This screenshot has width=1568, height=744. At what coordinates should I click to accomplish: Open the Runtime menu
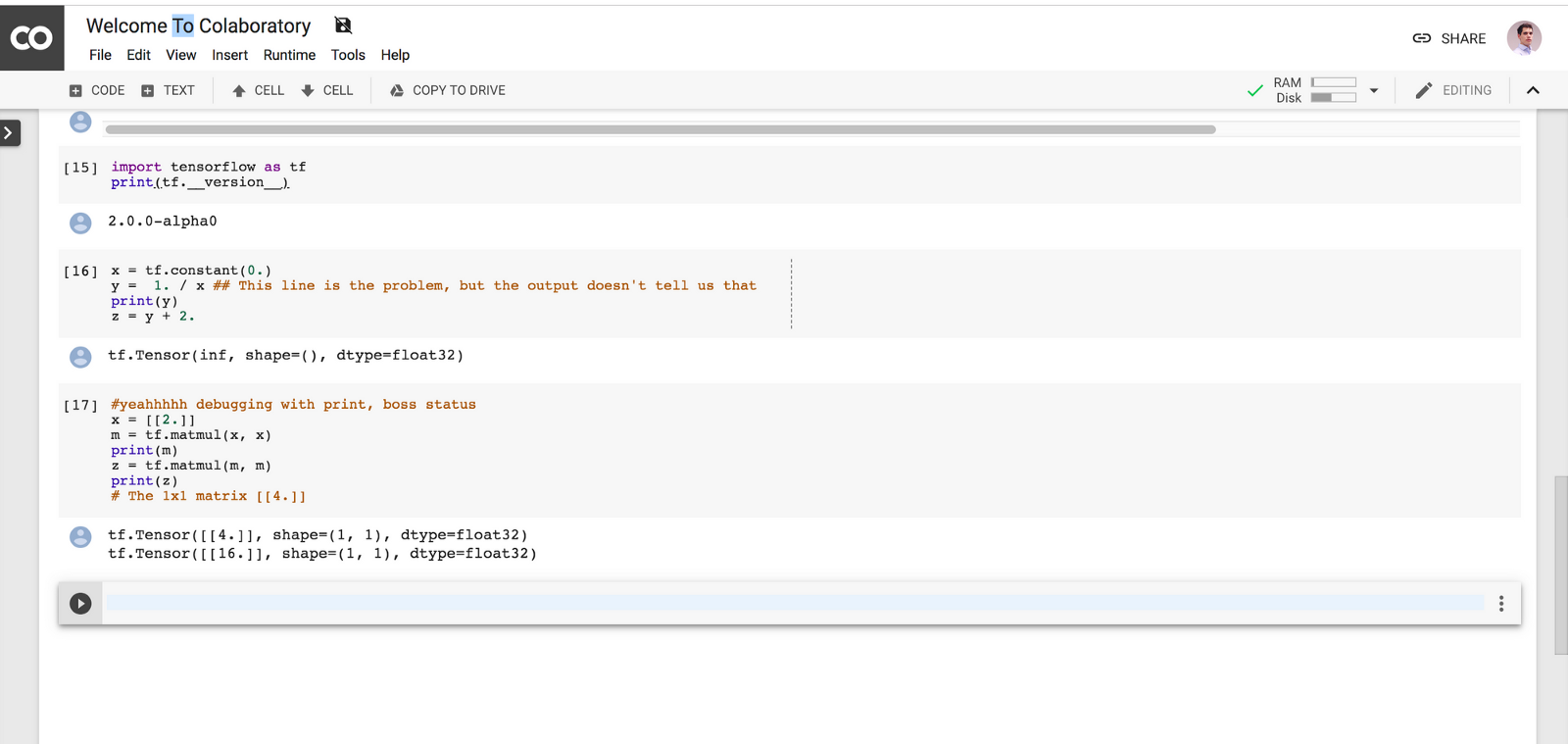click(x=289, y=55)
